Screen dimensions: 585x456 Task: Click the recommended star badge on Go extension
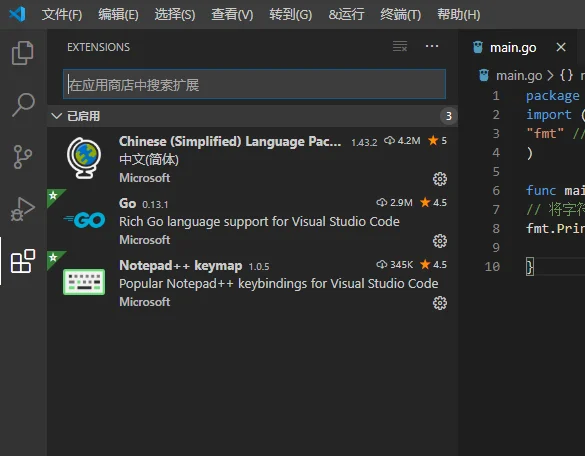54,196
